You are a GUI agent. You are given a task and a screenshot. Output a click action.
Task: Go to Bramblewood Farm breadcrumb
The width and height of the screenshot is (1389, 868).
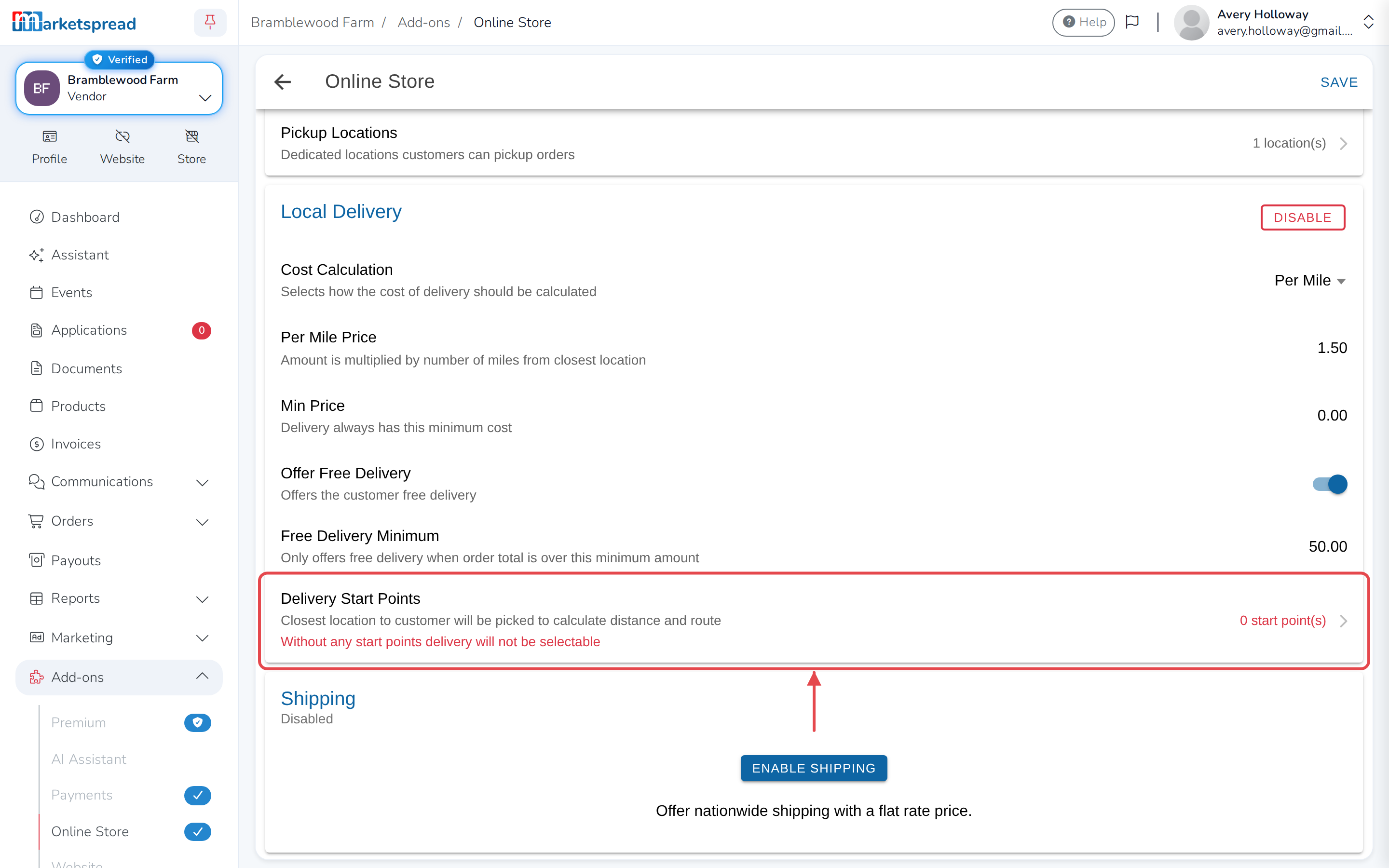click(312, 22)
